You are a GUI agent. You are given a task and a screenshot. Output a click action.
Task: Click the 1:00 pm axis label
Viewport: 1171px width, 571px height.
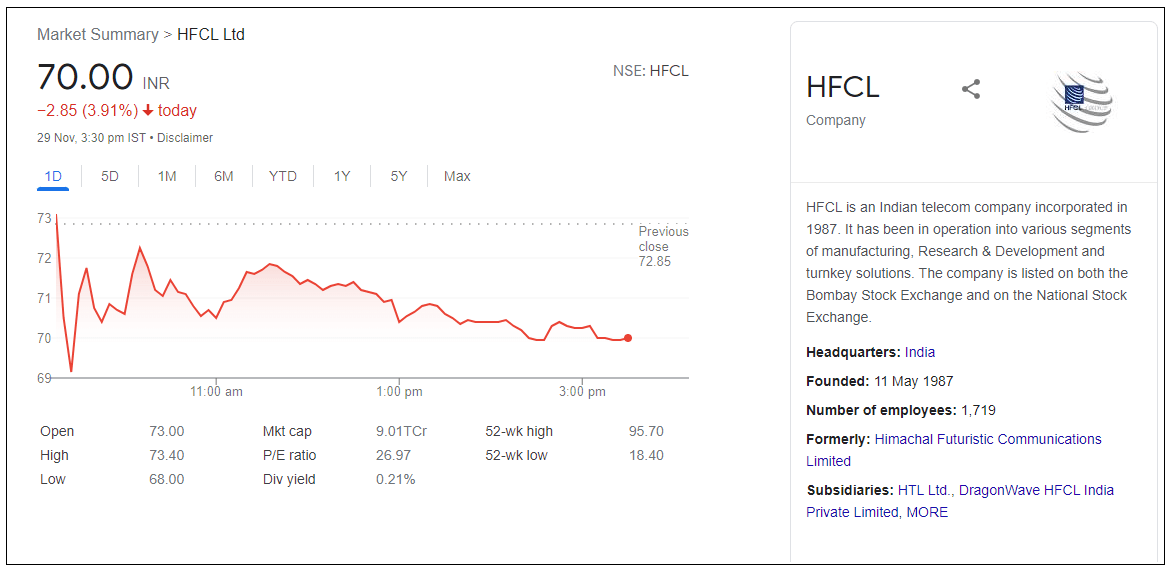point(400,392)
